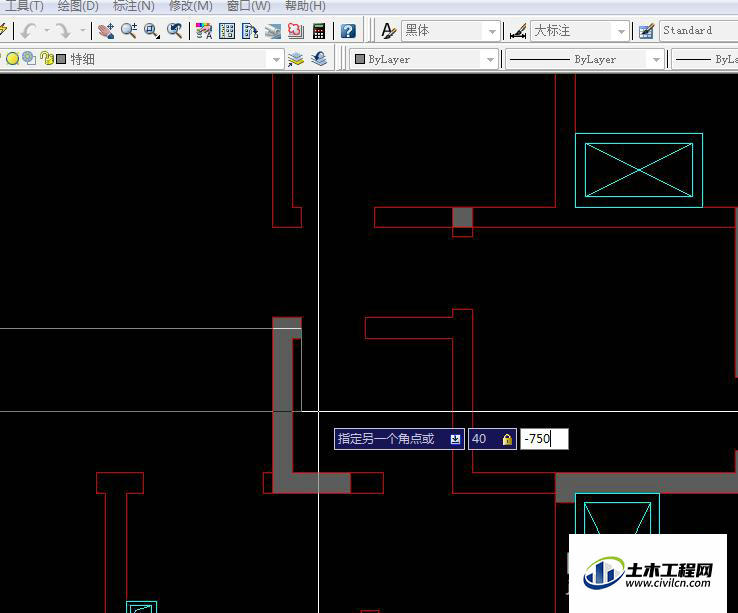The height and width of the screenshot is (613, 738).
Task: Open the Standard table style dropdown
Action: pos(699,31)
